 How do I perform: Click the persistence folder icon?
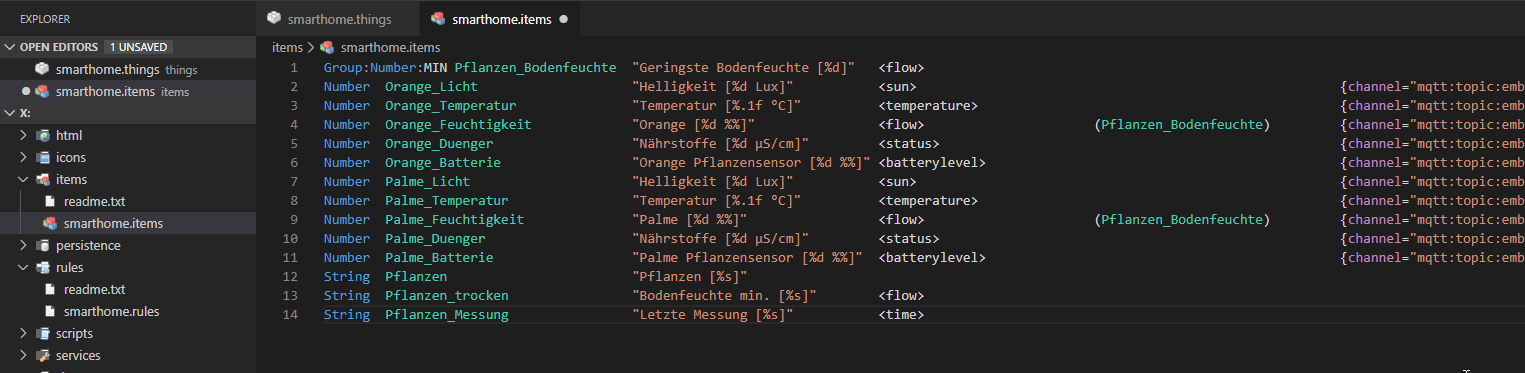click(43, 245)
